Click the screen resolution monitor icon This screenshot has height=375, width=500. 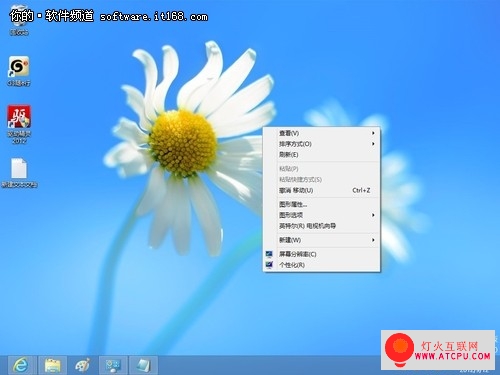[x=269, y=254]
